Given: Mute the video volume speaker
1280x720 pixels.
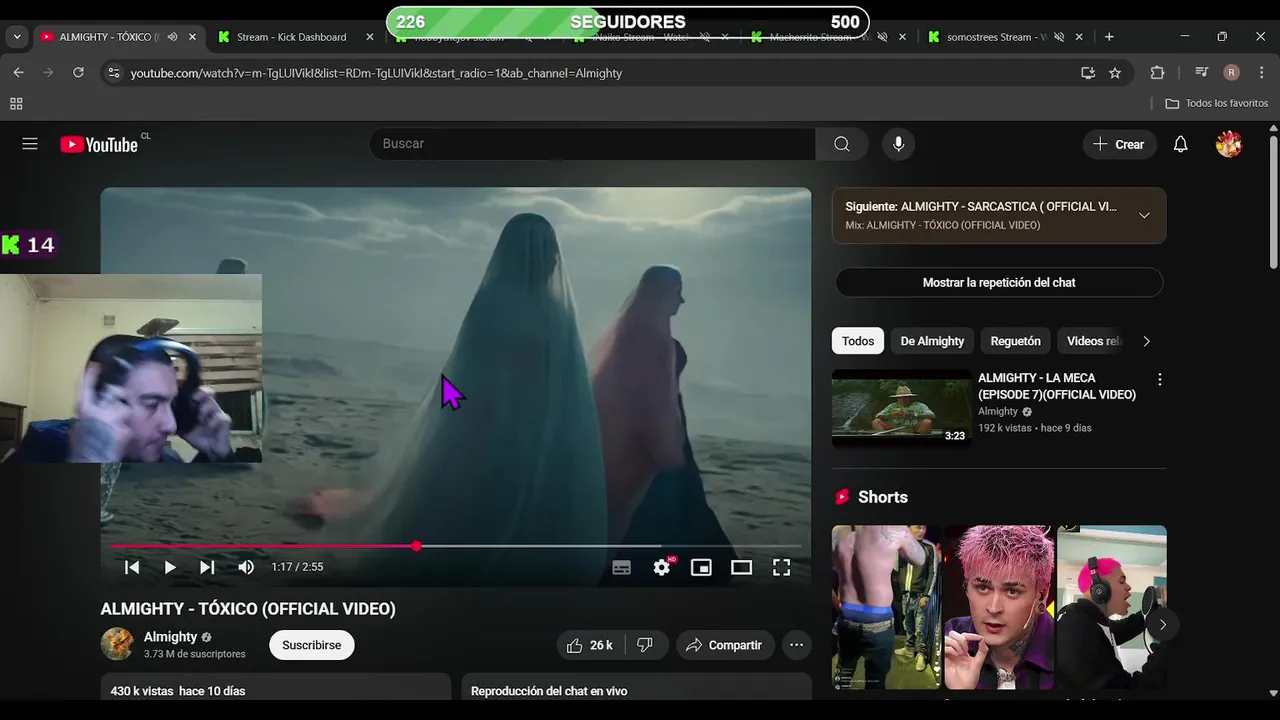Looking at the screenshot, I should click(246, 567).
